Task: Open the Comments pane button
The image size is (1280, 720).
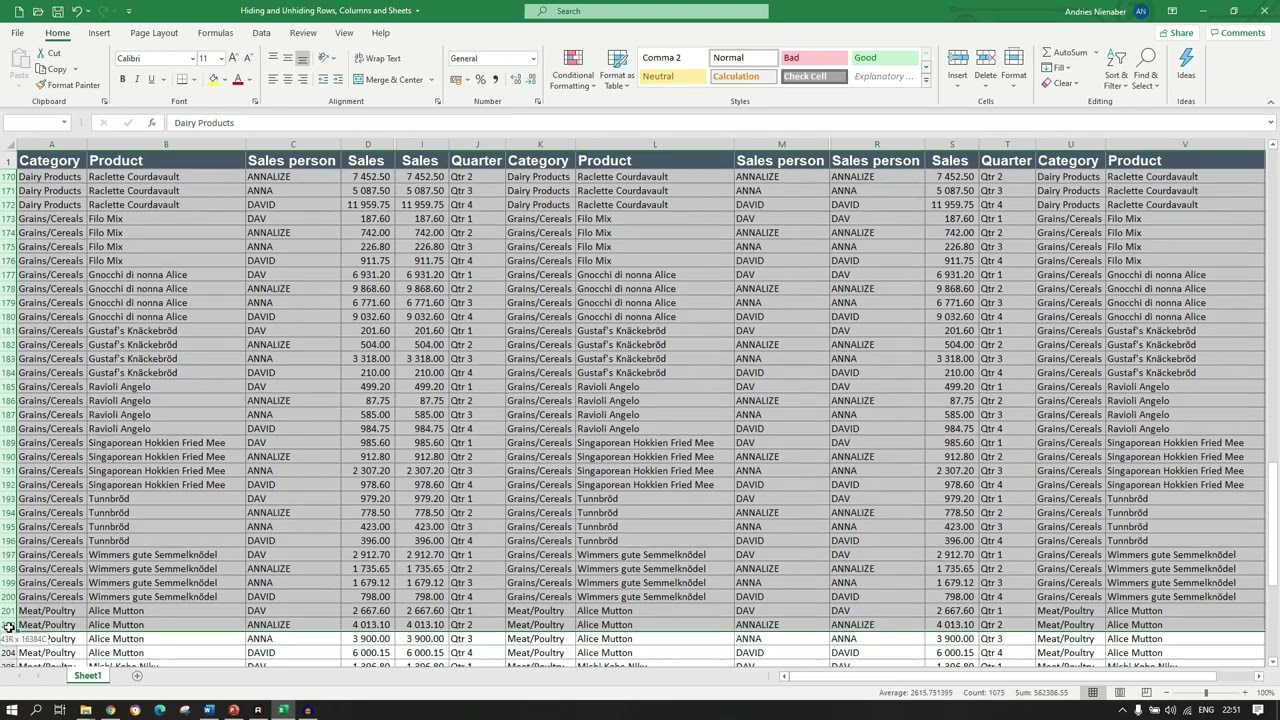Action: tap(1237, 33)
